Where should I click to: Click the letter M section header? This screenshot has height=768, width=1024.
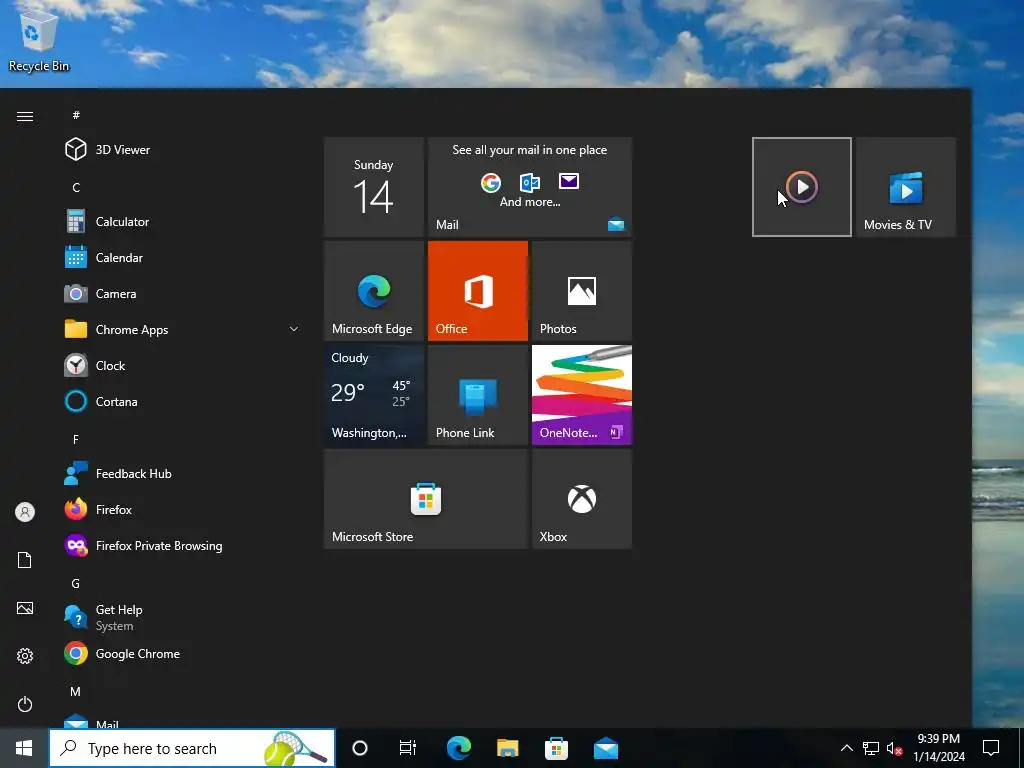pyautogui.click(x=76, y=691)
